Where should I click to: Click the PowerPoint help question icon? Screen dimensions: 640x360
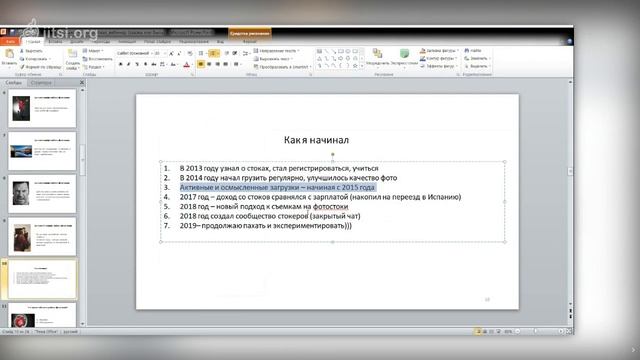coord(569,42)
